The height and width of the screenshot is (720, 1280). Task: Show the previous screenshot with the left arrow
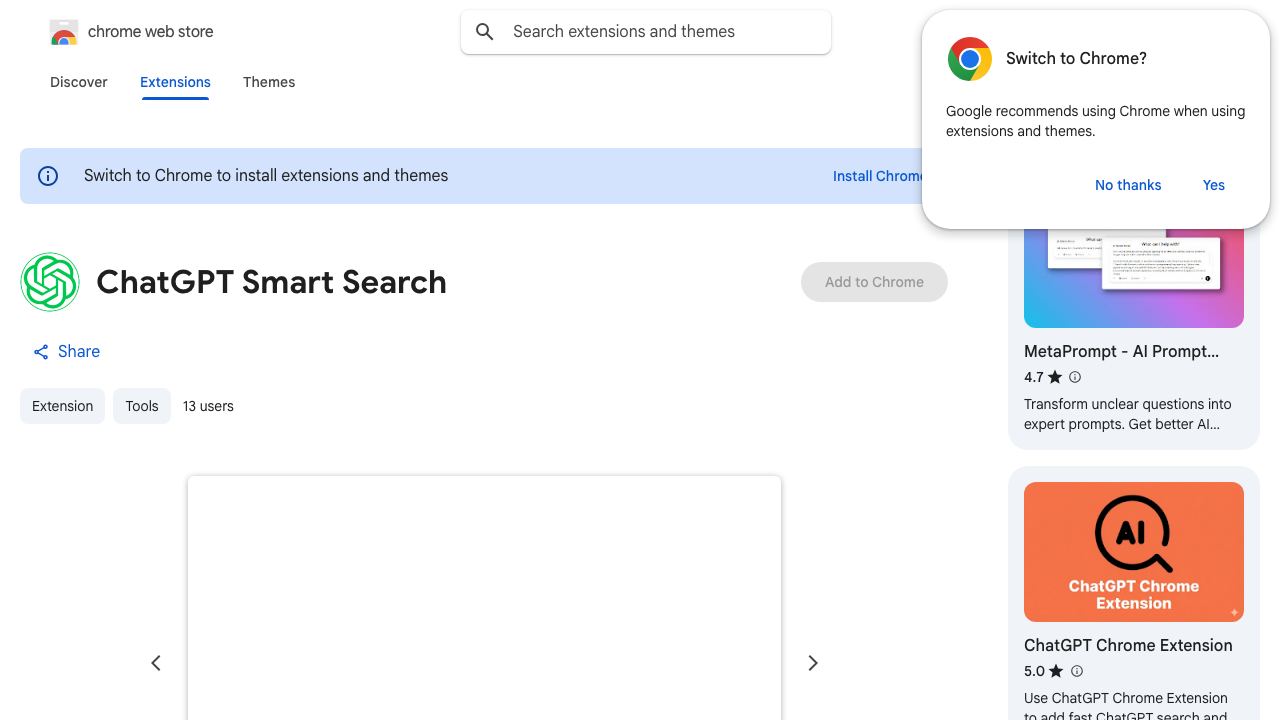pos(156,663)
